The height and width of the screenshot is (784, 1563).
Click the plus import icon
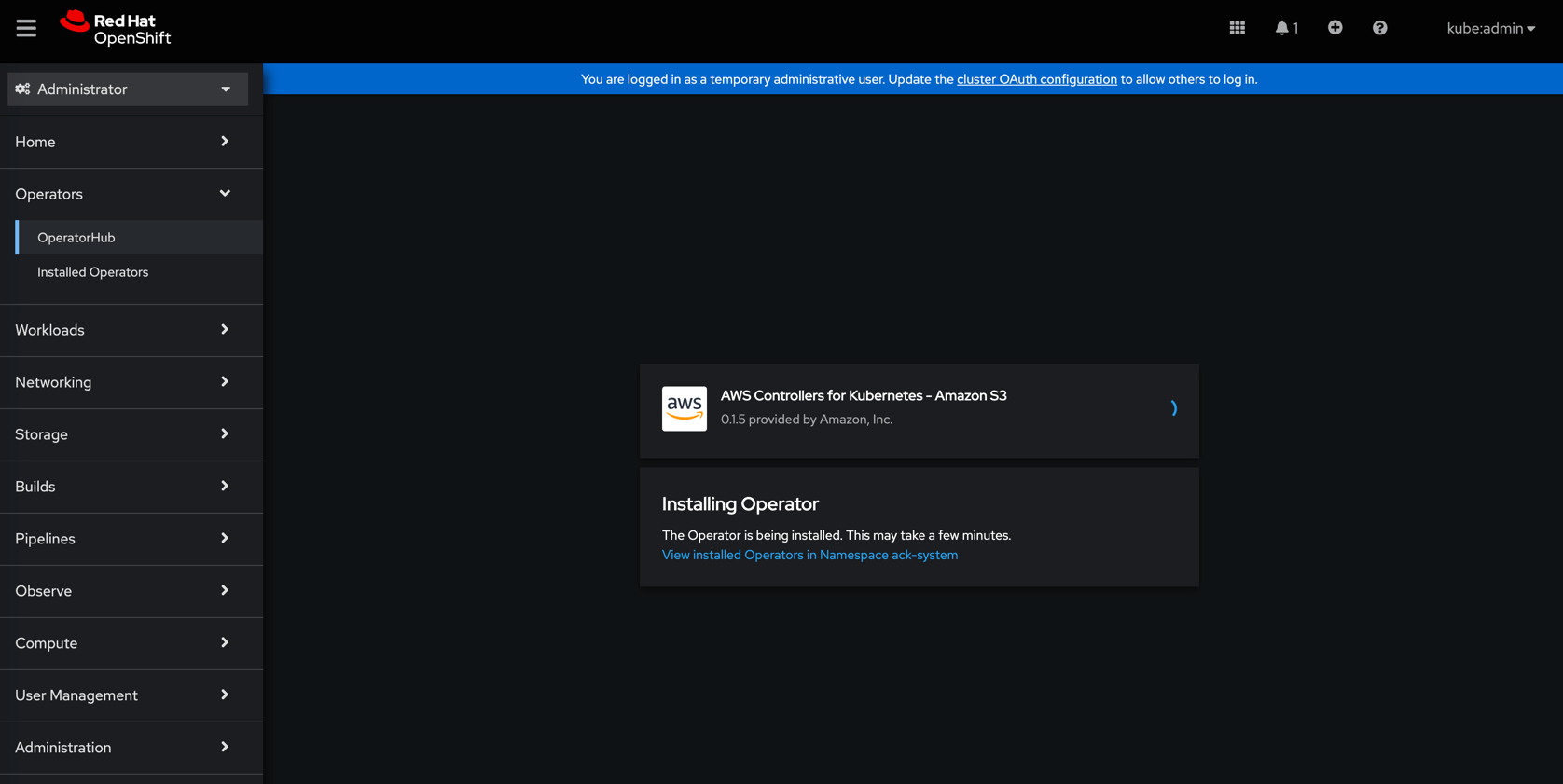point(1335,28)
